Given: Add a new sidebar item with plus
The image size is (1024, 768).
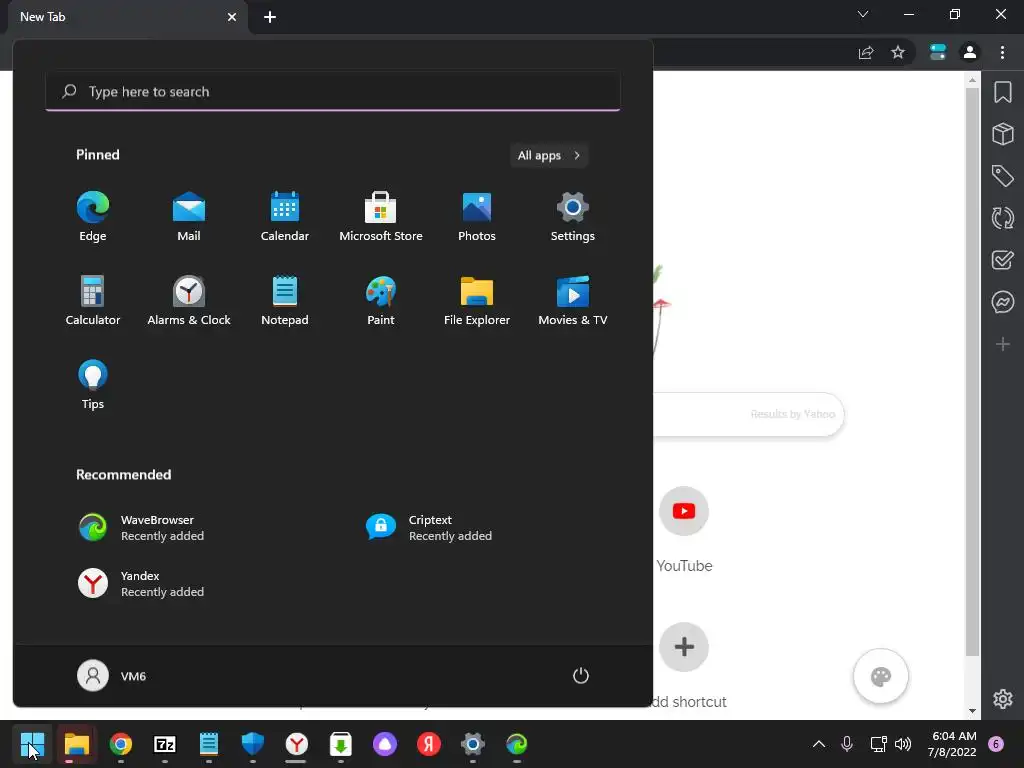Looking at the screenshot, I should (x=1002, y=344).
